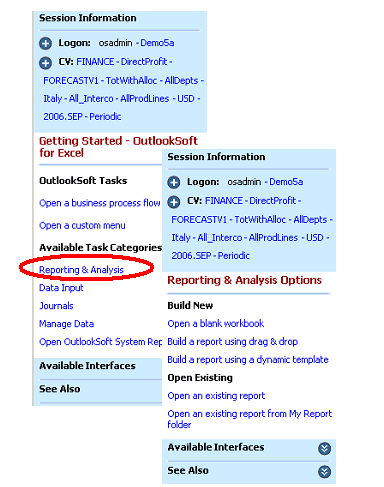
Task: Expand See Also chevron in right panel
Action: (x=324, y=472)
